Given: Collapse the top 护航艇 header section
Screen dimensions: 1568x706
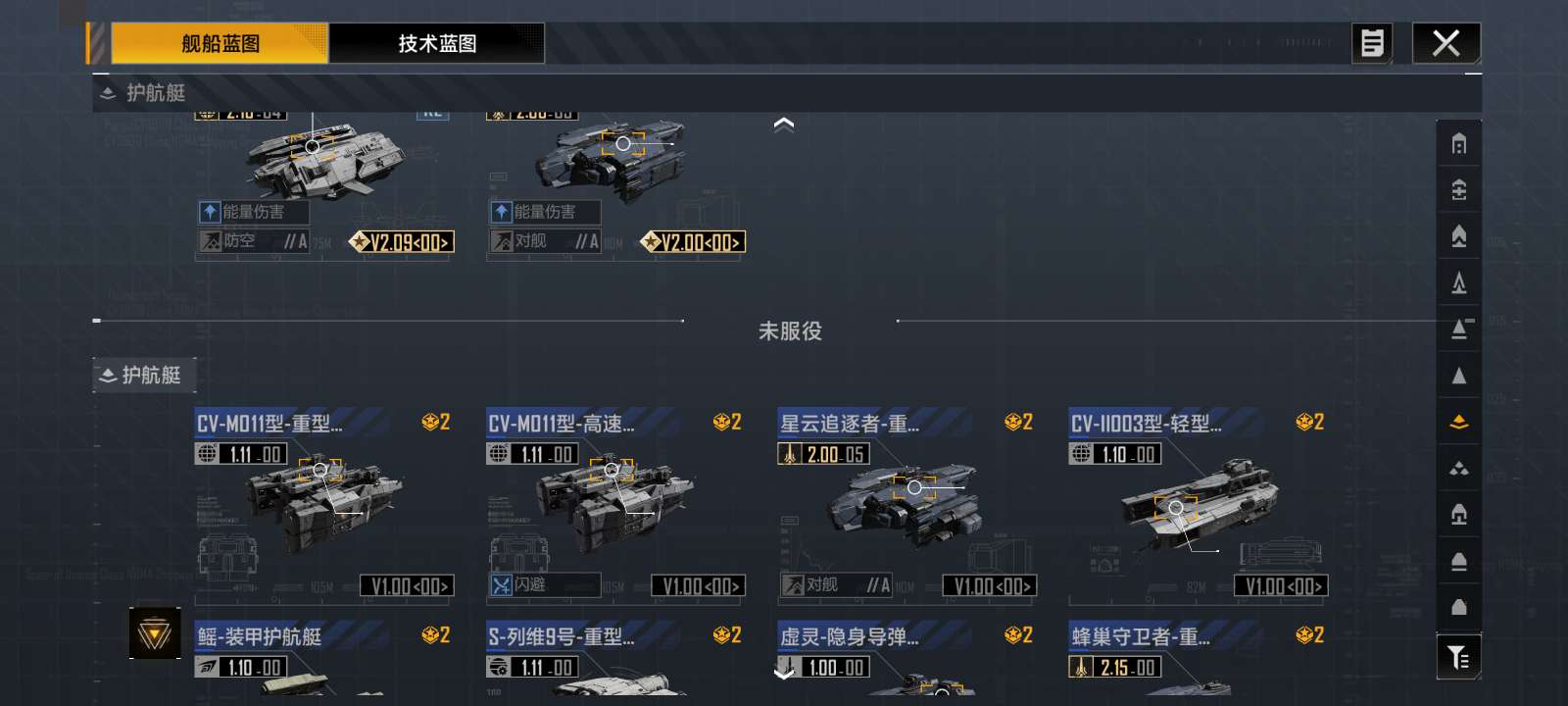Looking at the screenshot, I should [x=143, y=93].
